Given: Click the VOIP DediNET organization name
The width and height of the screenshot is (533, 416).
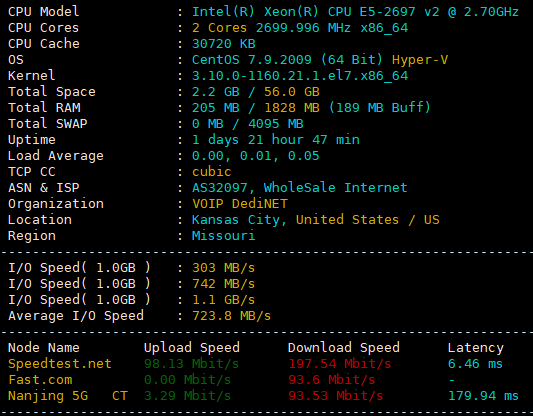Looking at the screenshot, I should 240,204.
